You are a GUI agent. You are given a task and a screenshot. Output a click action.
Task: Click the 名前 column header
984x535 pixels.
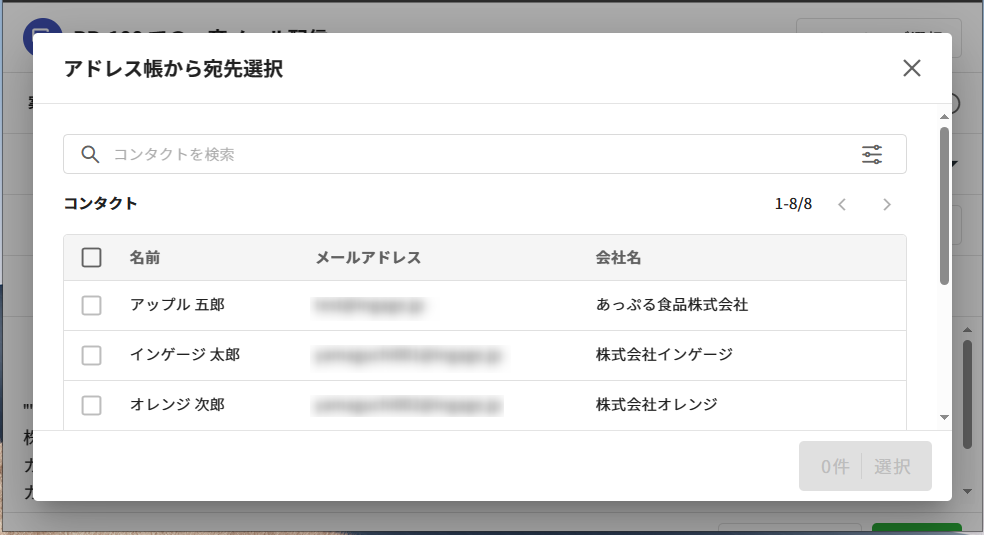[x=145, y=258]
